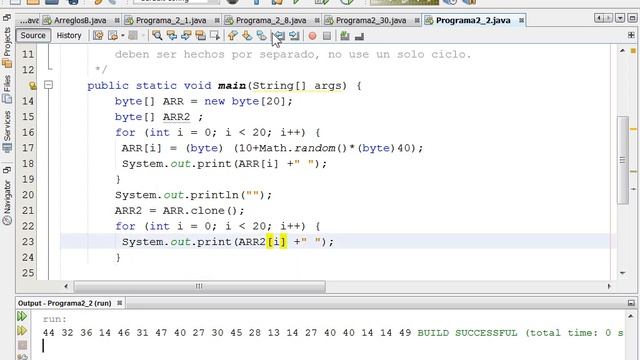Image resolution: width=640 pixels, height=360 pixels.
Task: Click the horizontal editor scrollbar thumb
Action: click(x=200, y=286)
